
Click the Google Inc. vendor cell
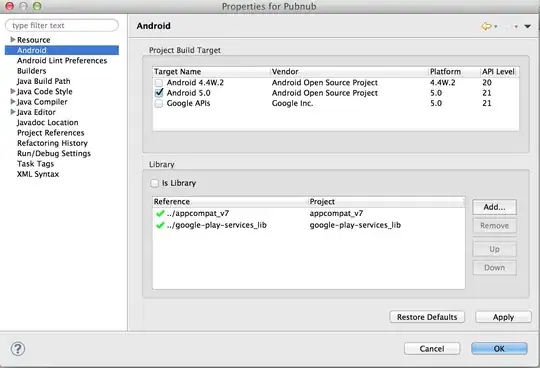tap(292, 103)
